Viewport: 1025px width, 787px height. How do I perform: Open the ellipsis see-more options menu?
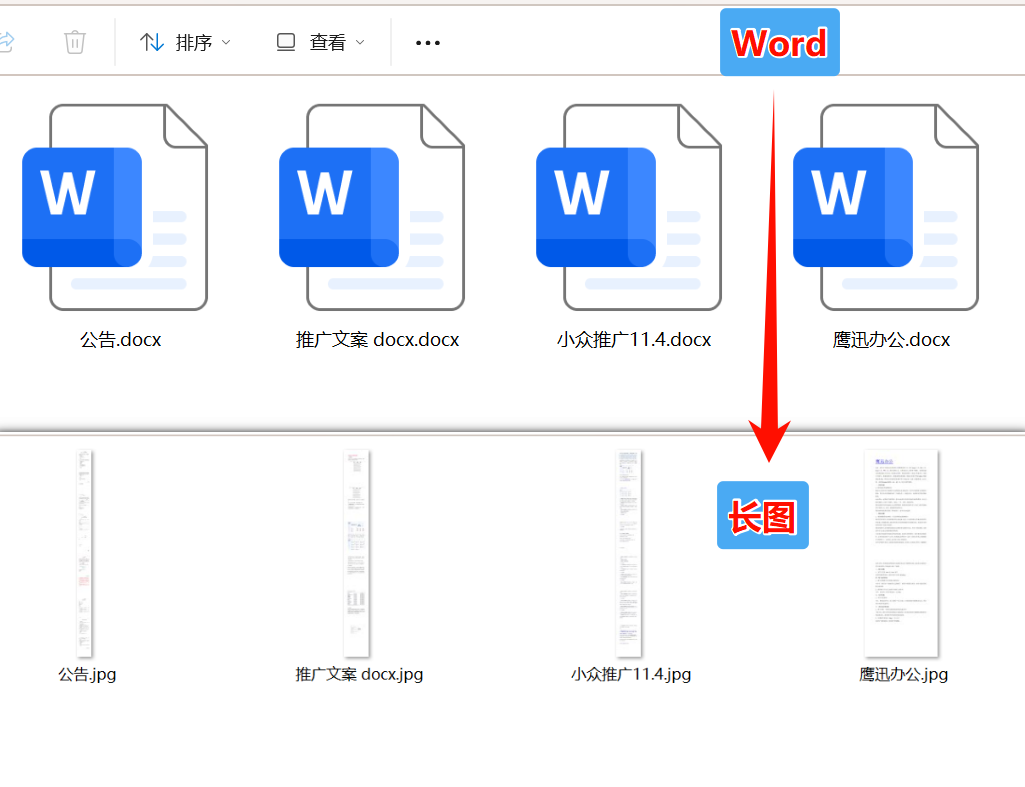427,42
